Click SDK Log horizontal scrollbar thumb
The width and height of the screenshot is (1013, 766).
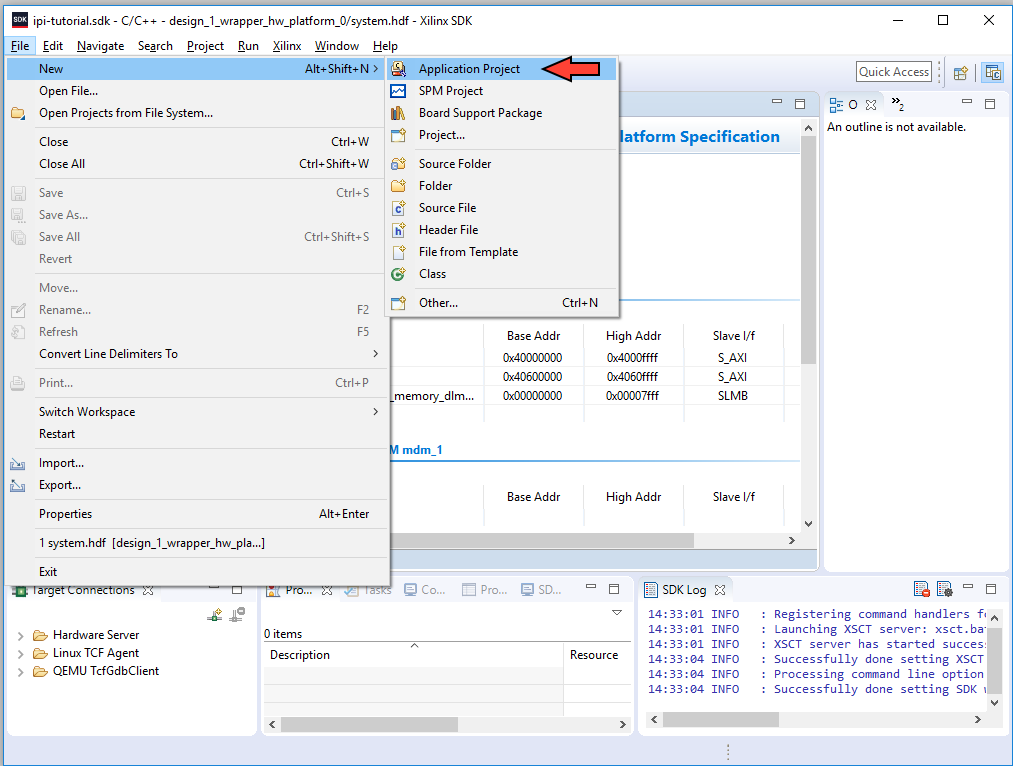pos(720,719)
